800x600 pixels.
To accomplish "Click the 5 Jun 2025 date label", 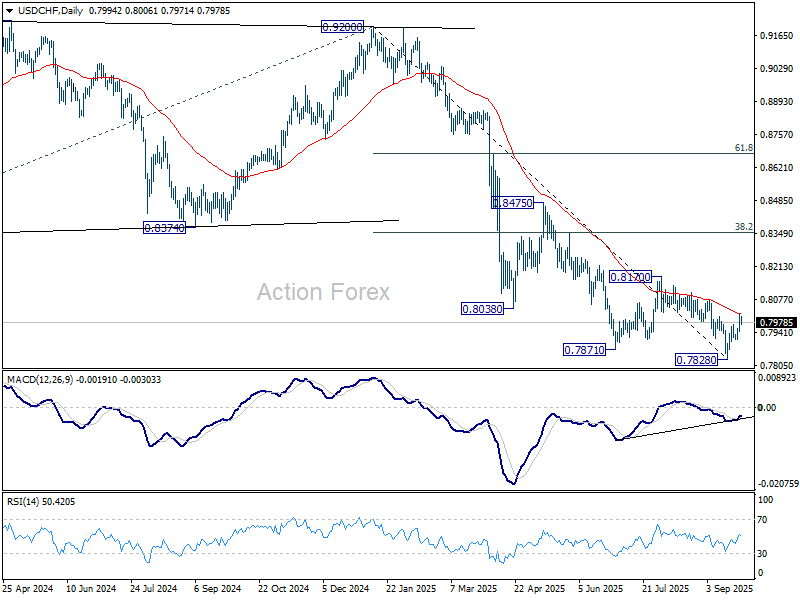I will click(602, 588).
